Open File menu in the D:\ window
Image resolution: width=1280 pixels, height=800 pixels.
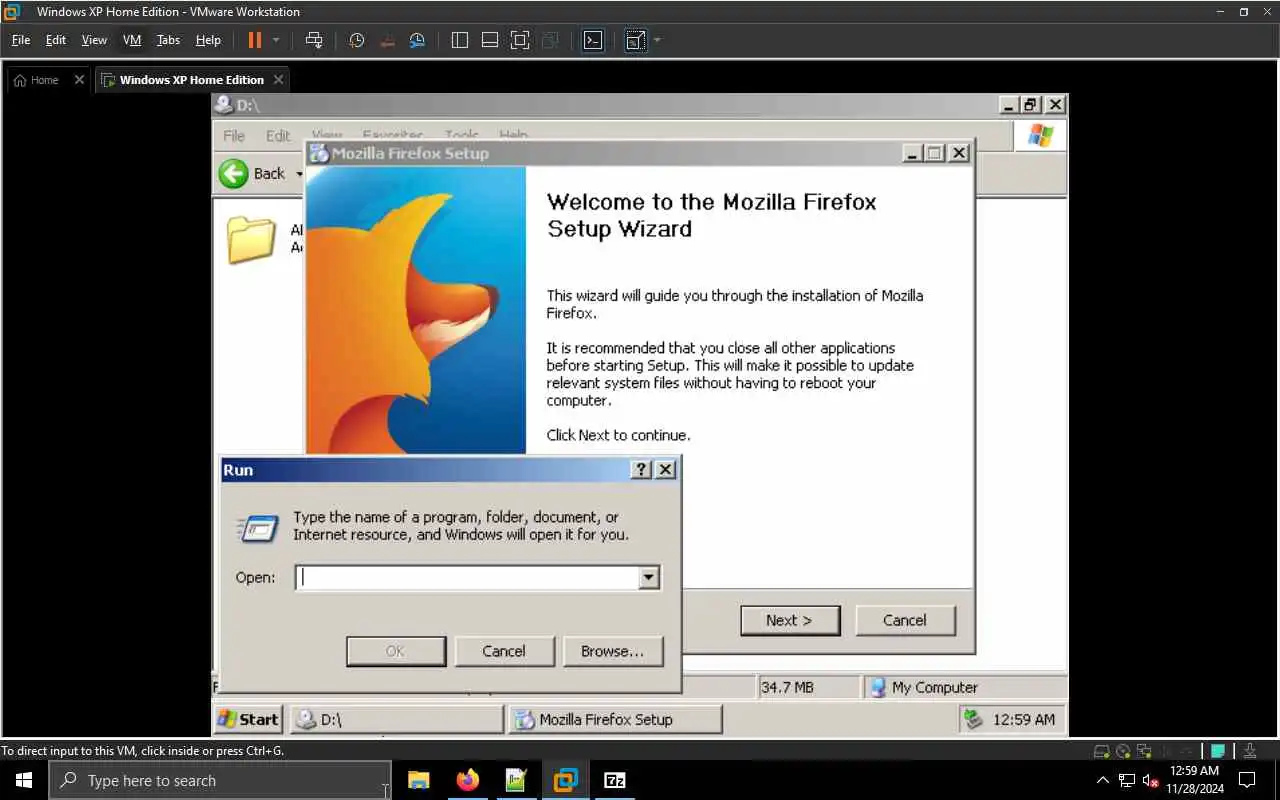click(234, 136)
